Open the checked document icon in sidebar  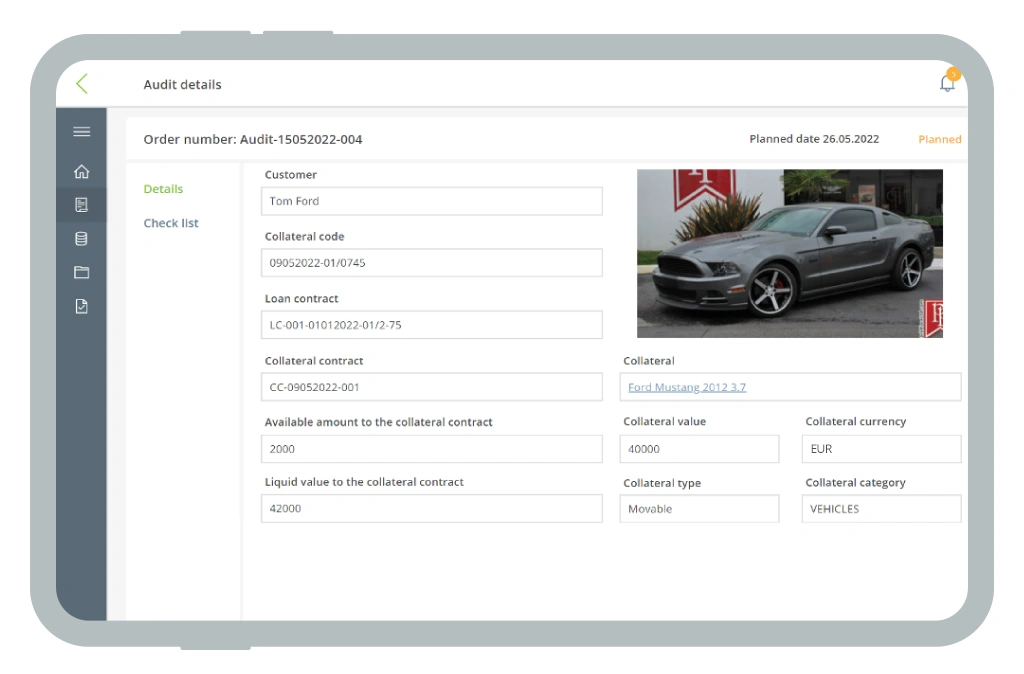click(x=82, y=306)
